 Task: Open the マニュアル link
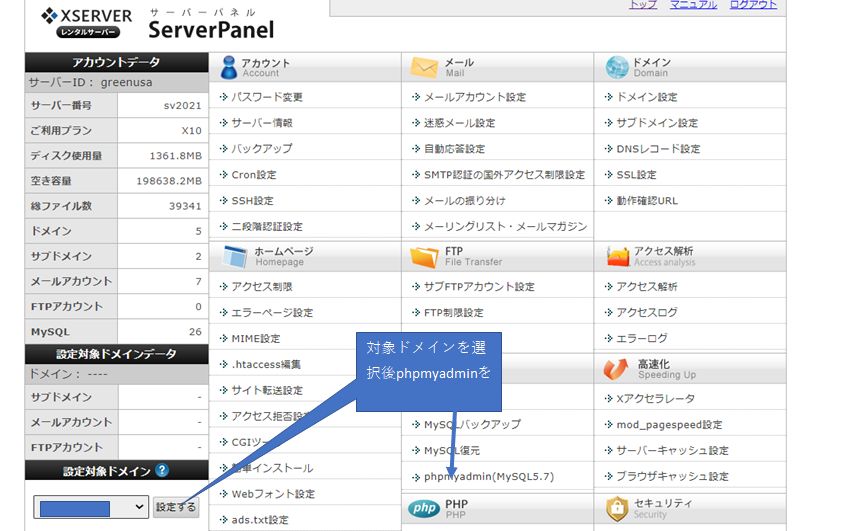coord(693,5)
